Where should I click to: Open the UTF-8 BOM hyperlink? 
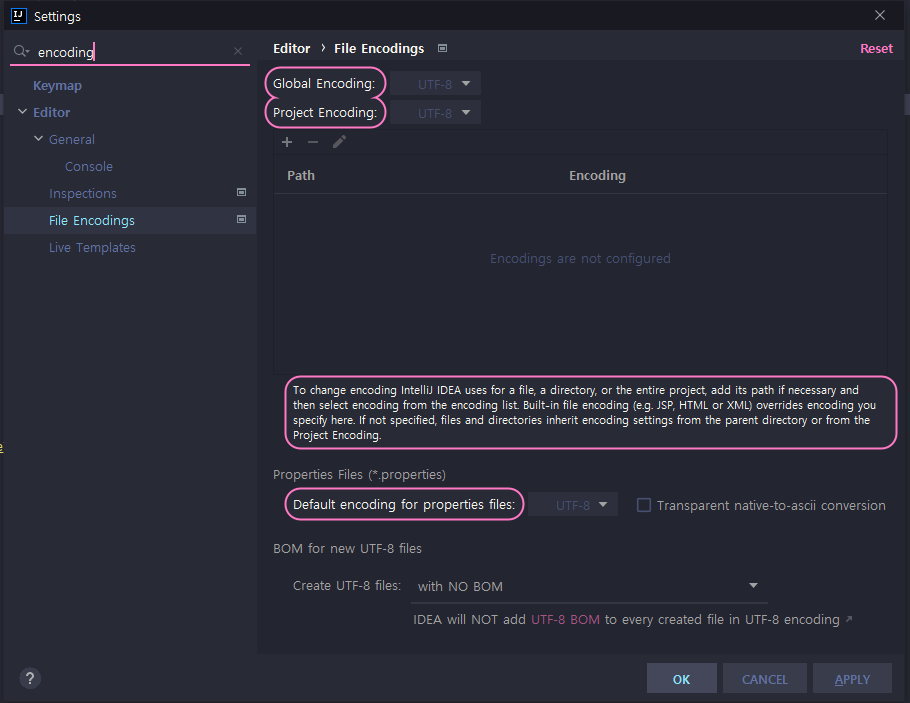(565, 619)
